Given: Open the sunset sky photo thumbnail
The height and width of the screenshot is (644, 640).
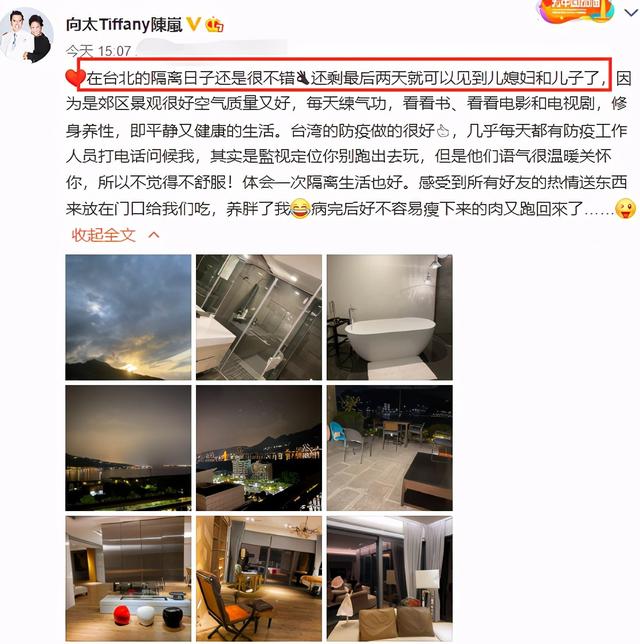Looking at the screenshot, I should tap(128, 317).
